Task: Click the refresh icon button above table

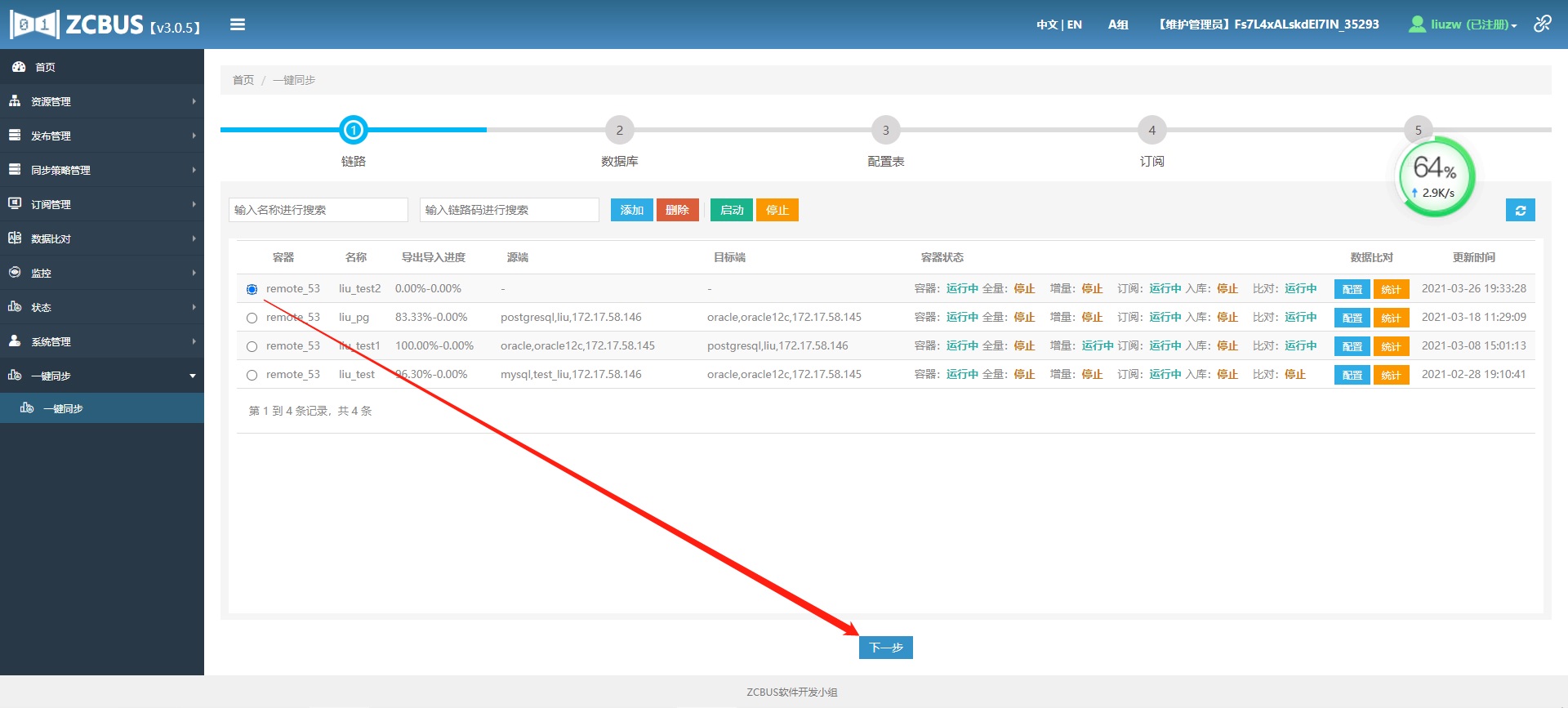Action: pyautogui.click(x=1520, y=211)
